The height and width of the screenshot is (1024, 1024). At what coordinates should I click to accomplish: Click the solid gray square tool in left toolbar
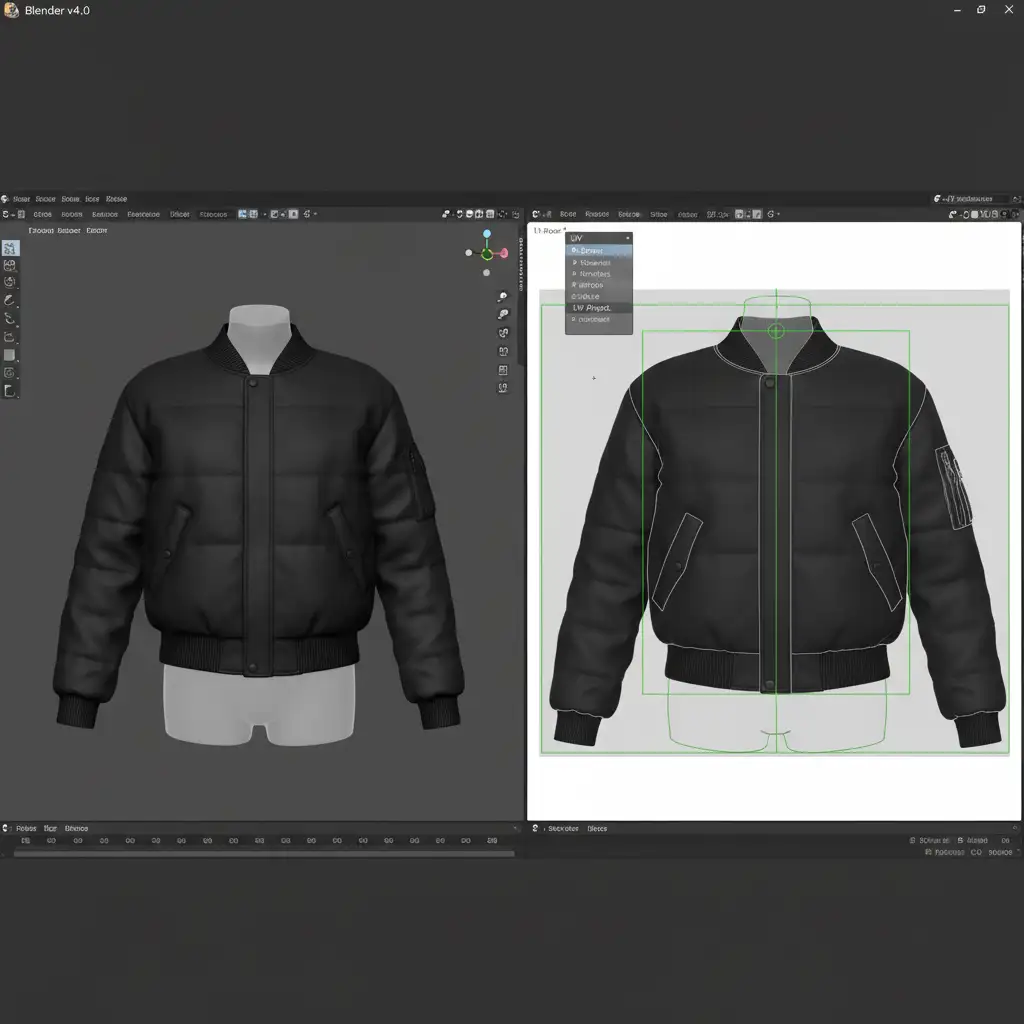pyautogui.click(x=10, y=355)
